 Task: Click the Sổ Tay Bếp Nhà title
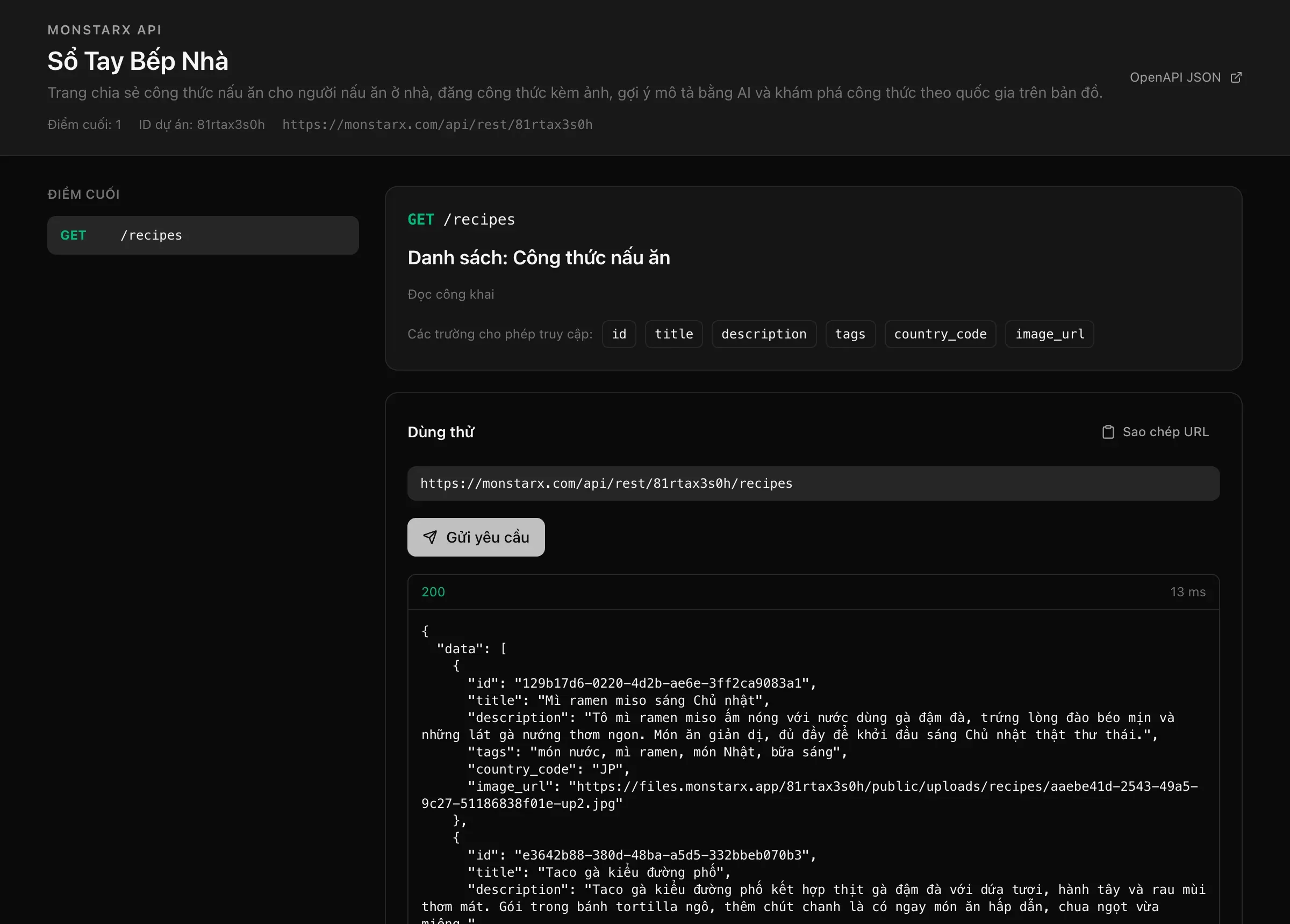coord(138,61)
